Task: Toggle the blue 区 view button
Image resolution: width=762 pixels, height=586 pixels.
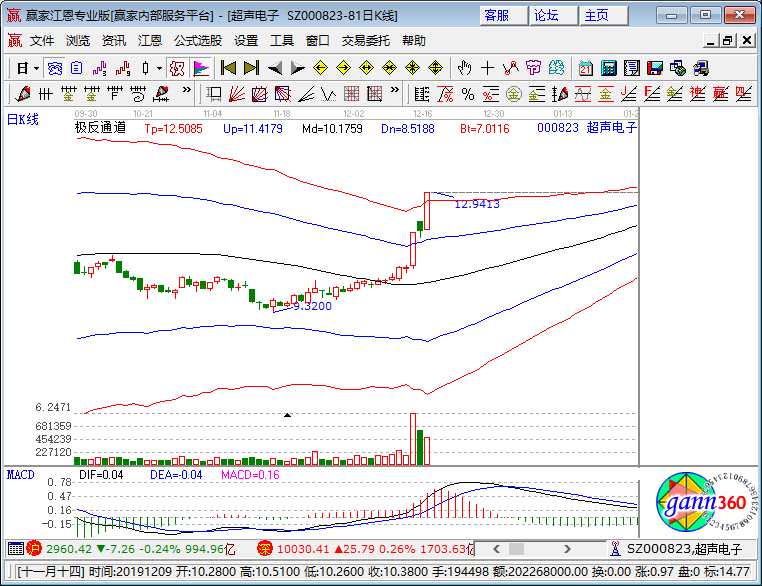Action: tap(54, 69)
